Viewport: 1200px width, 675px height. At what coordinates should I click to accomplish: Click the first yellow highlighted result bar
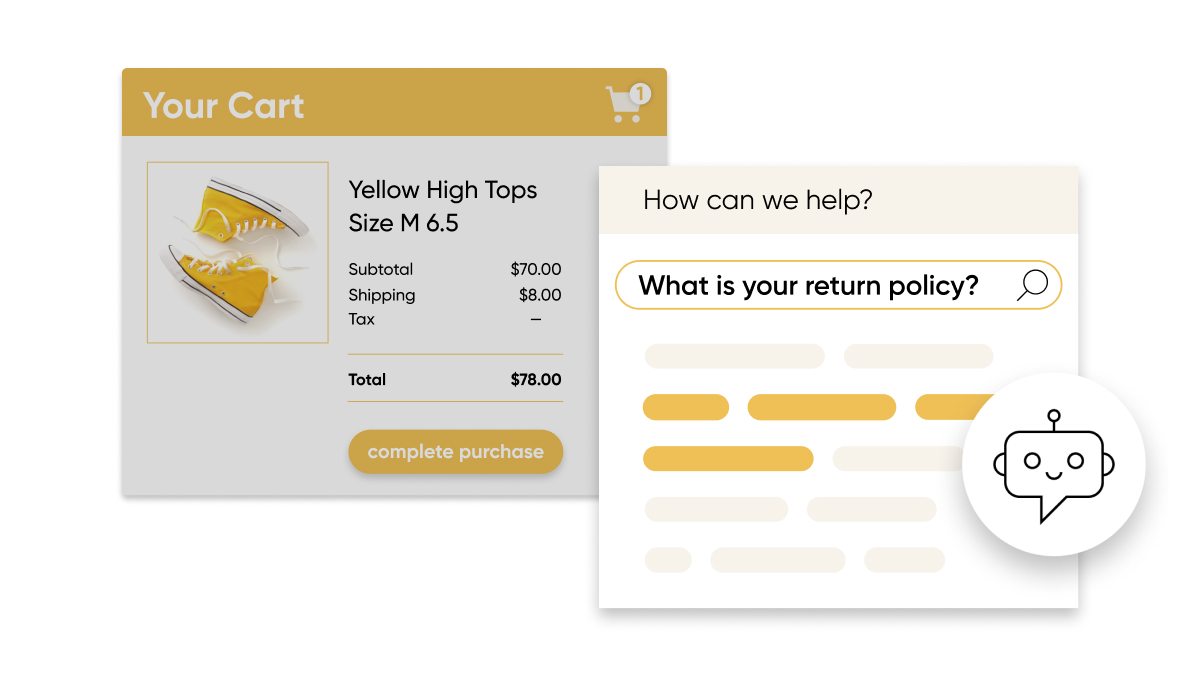coord(686,407)
